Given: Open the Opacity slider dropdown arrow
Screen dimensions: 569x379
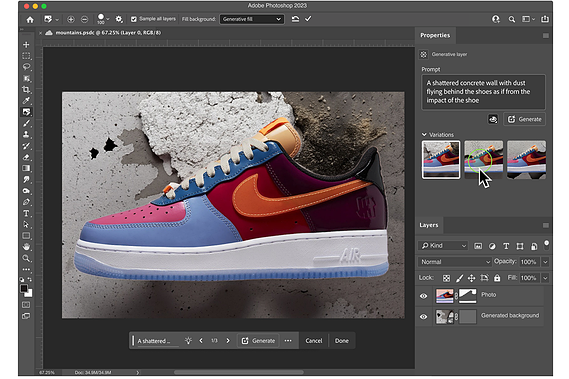Looking at the screenshot, I should [545, 262].
